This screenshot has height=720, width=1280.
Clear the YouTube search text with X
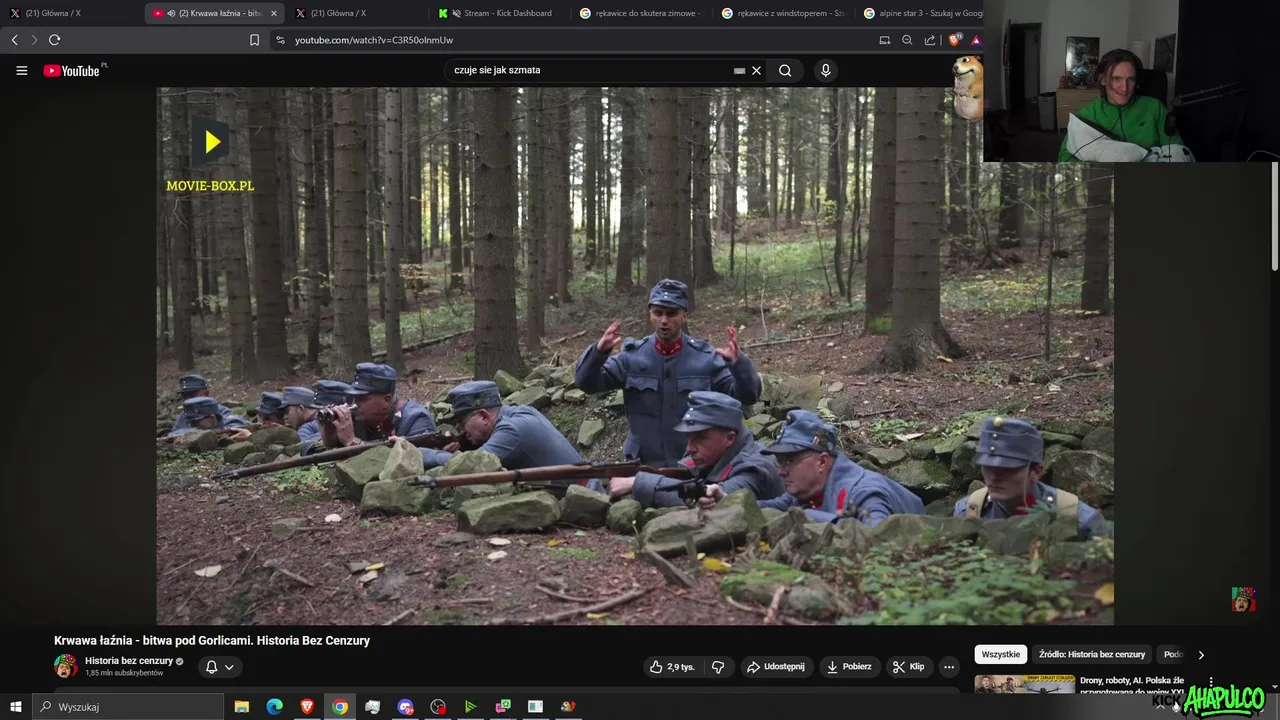tap(757, 70)
